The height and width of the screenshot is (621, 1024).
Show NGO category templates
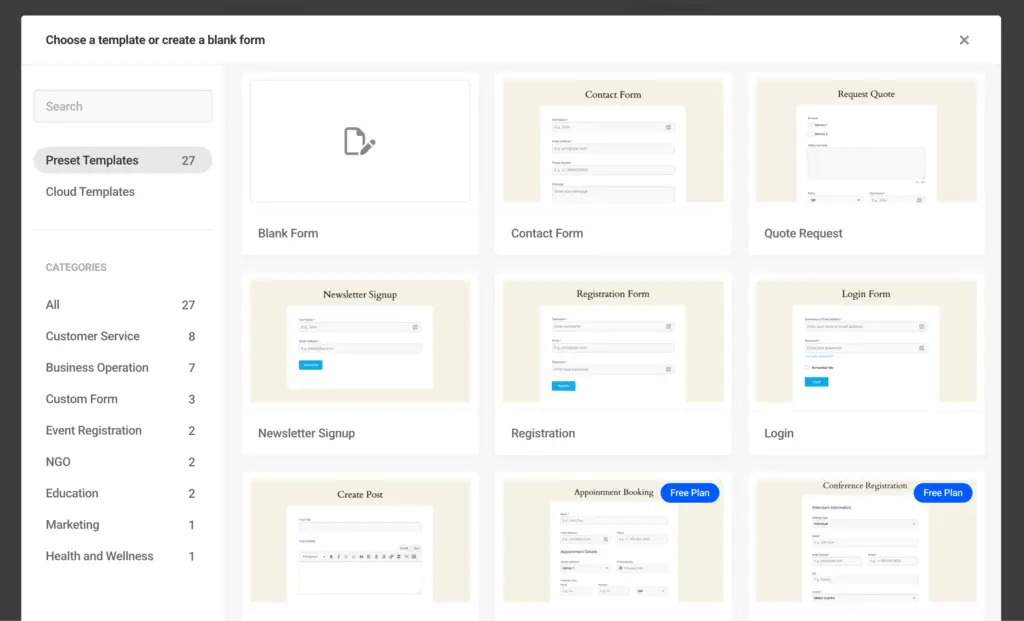tap(58, 462)
